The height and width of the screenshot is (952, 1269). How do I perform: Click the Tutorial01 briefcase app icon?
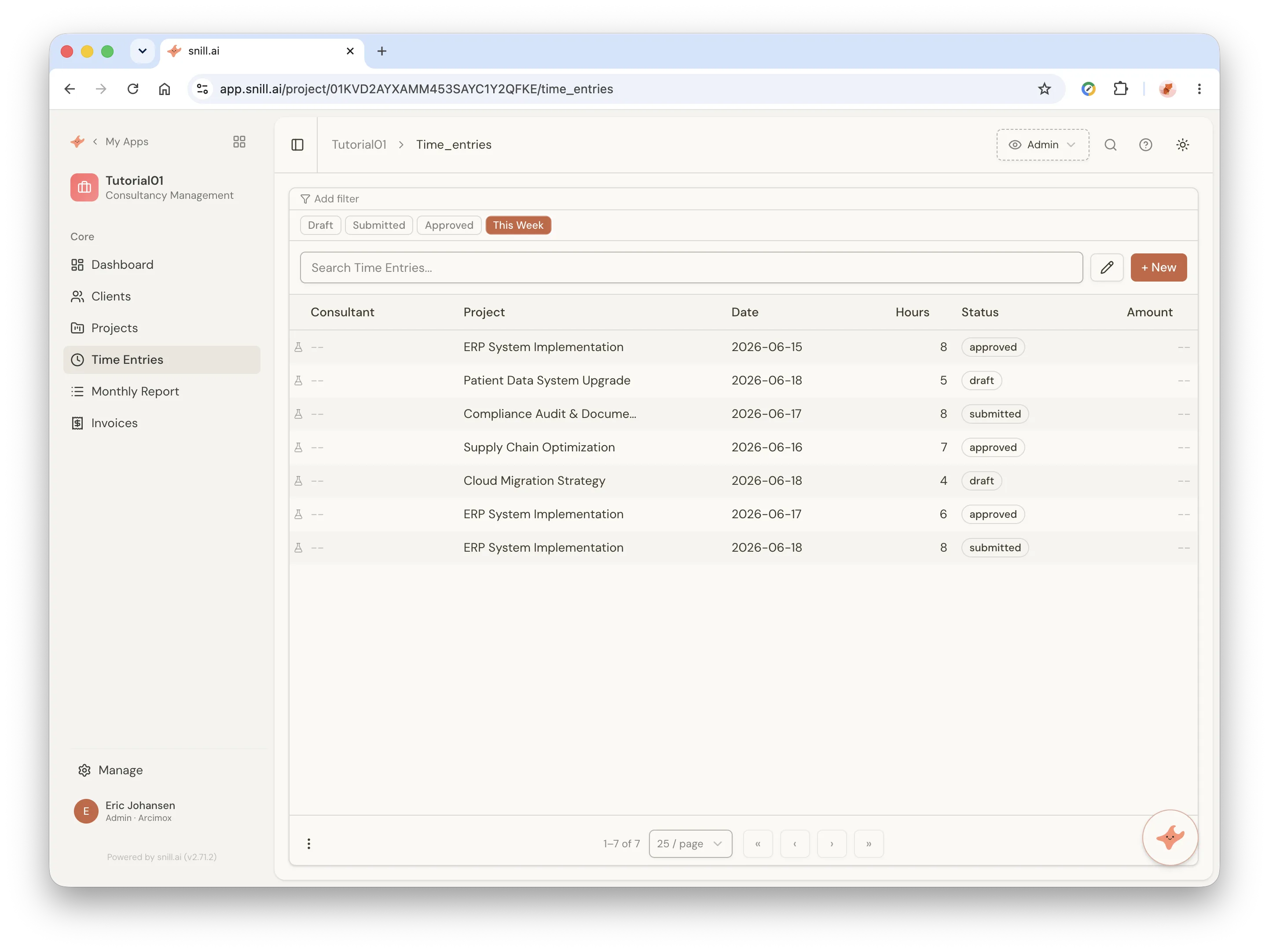84,187
